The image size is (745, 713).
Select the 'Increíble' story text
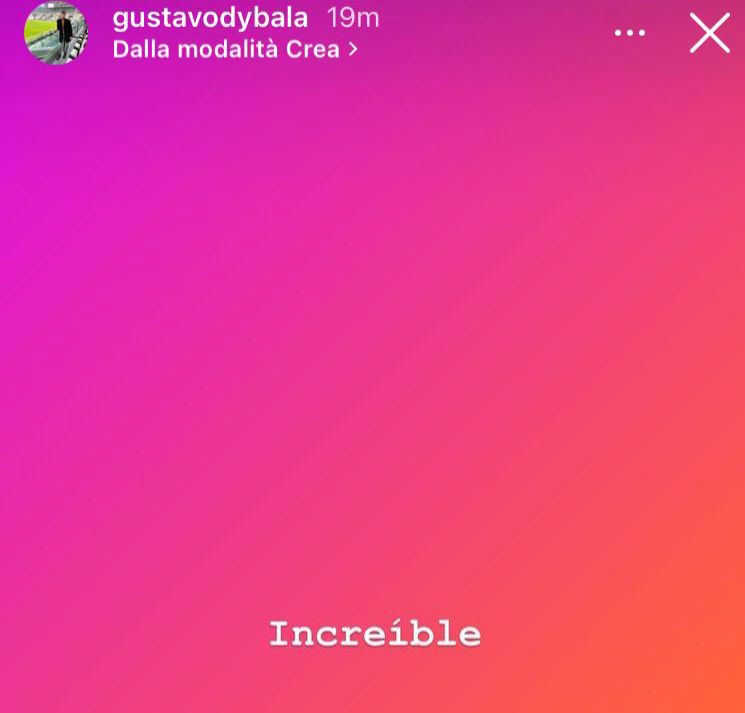(x=375, y=634)
